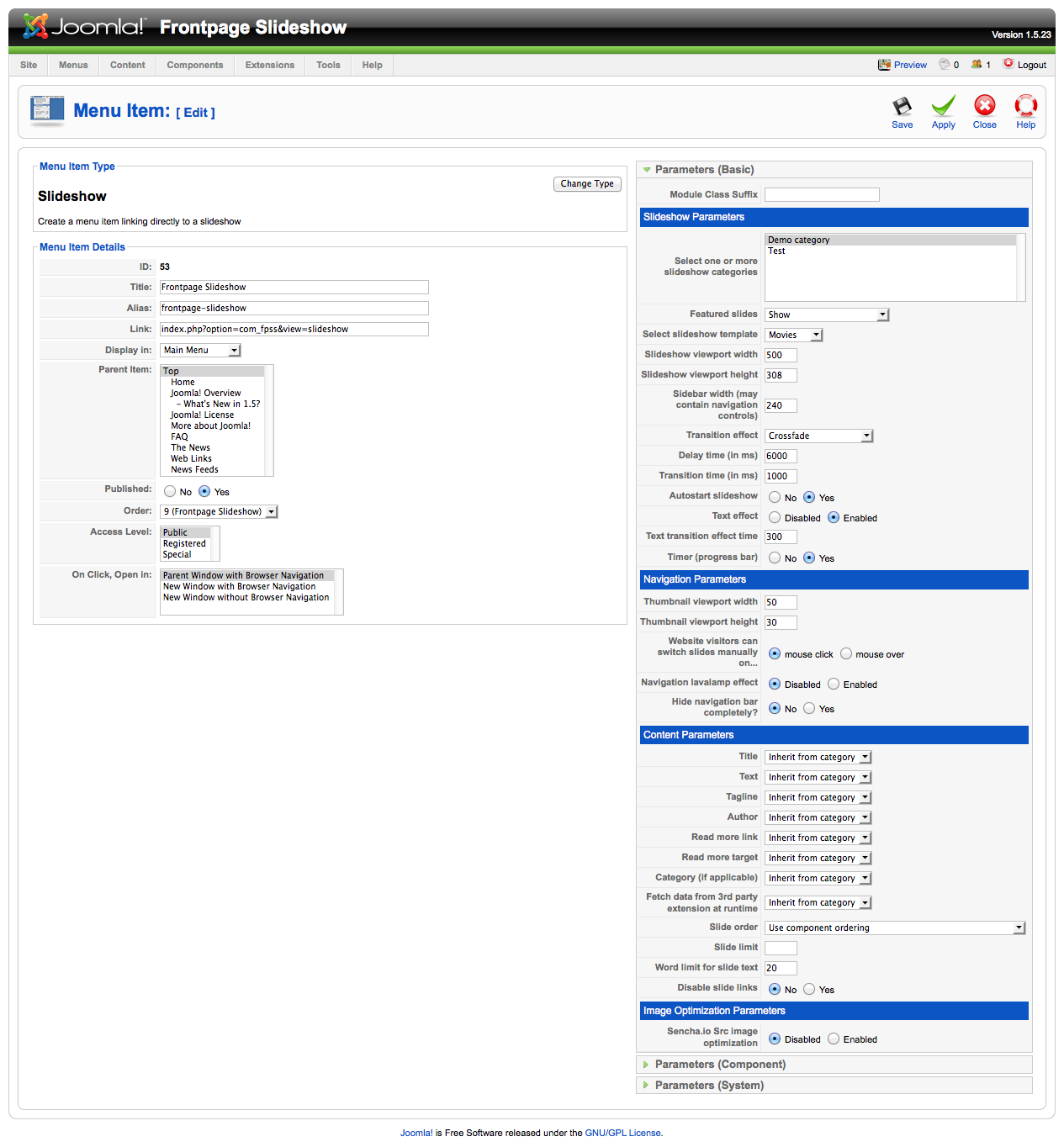Image resolution: width=1064 pixels, height=1147 pixels.
Task: Click the Module Class Suffix field
Action: click(x=822, y=195)
